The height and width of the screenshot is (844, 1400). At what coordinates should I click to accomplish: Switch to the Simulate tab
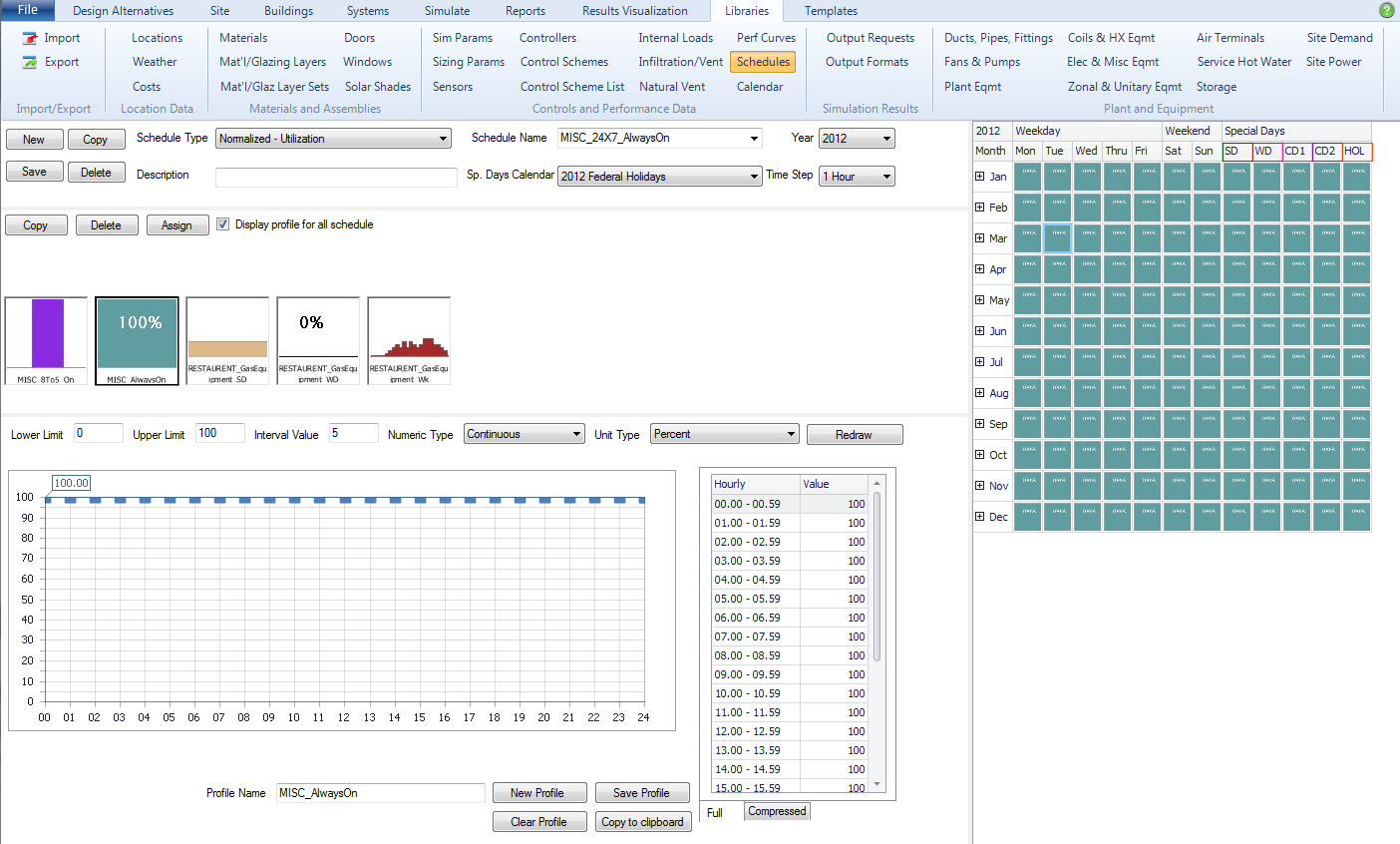[x=447, y=11]
